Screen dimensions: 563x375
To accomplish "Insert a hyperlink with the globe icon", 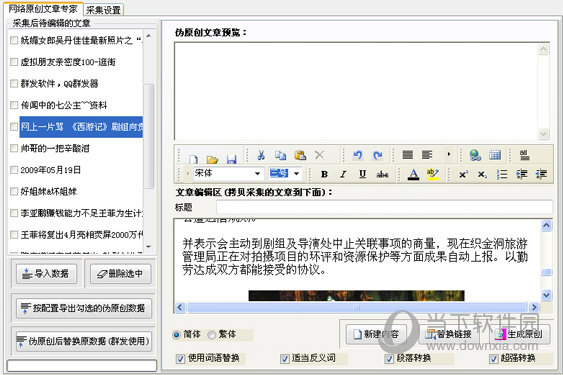I will (x=475, y=155).
